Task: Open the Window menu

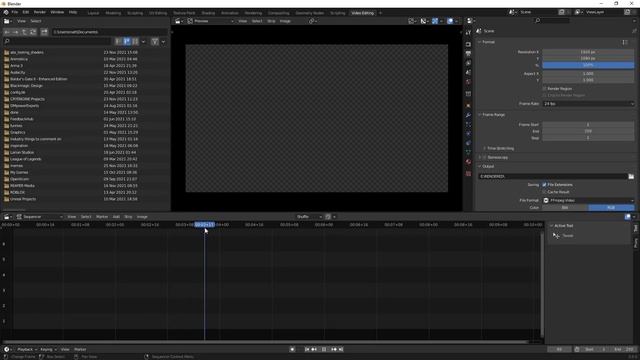Action: tap(57, 13)
